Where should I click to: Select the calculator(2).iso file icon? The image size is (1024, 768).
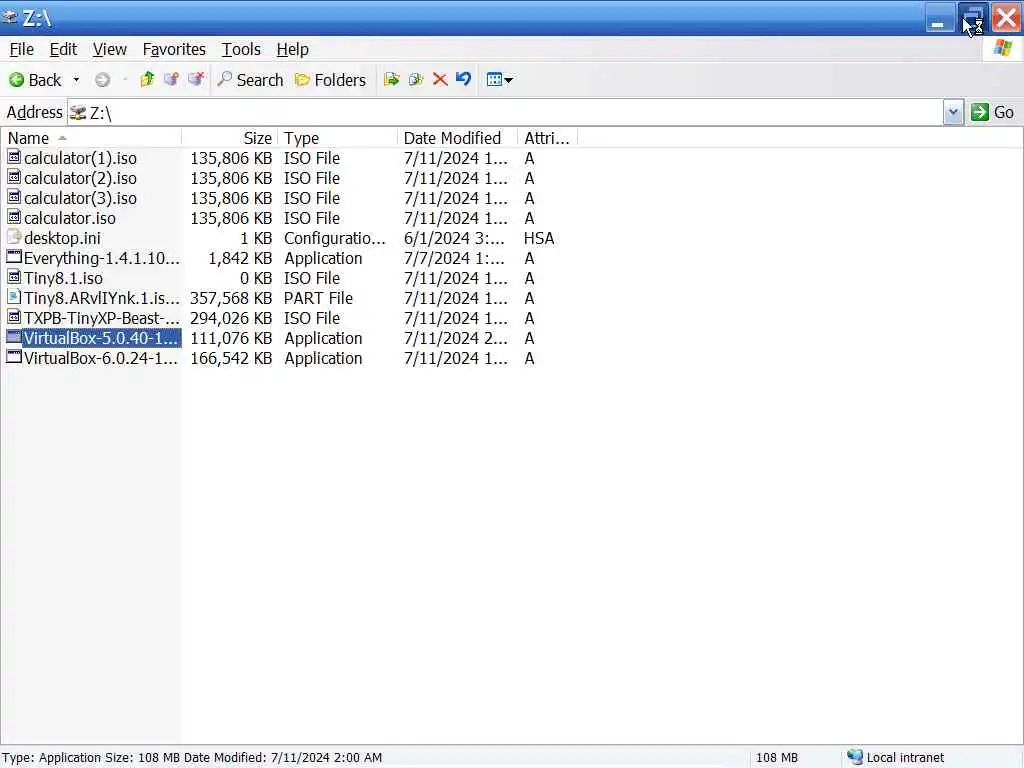[14, 178]
